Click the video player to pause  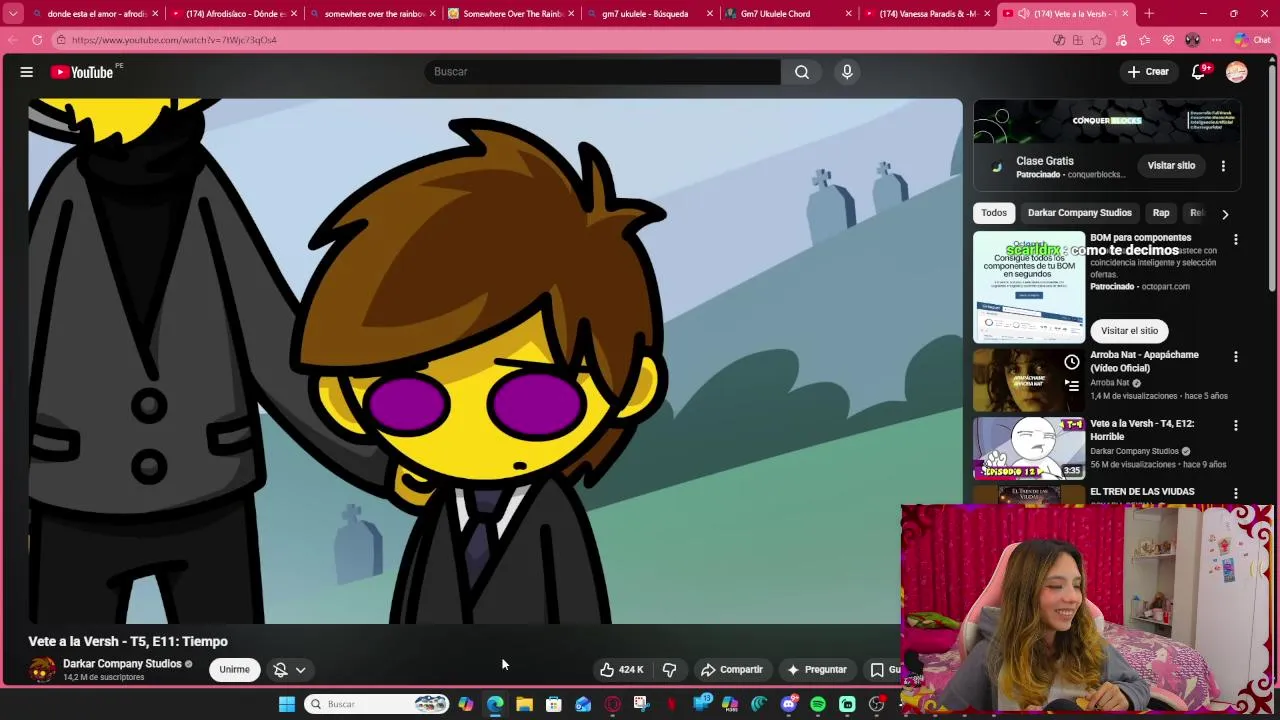pyautogui.click(x=495, y=360)
